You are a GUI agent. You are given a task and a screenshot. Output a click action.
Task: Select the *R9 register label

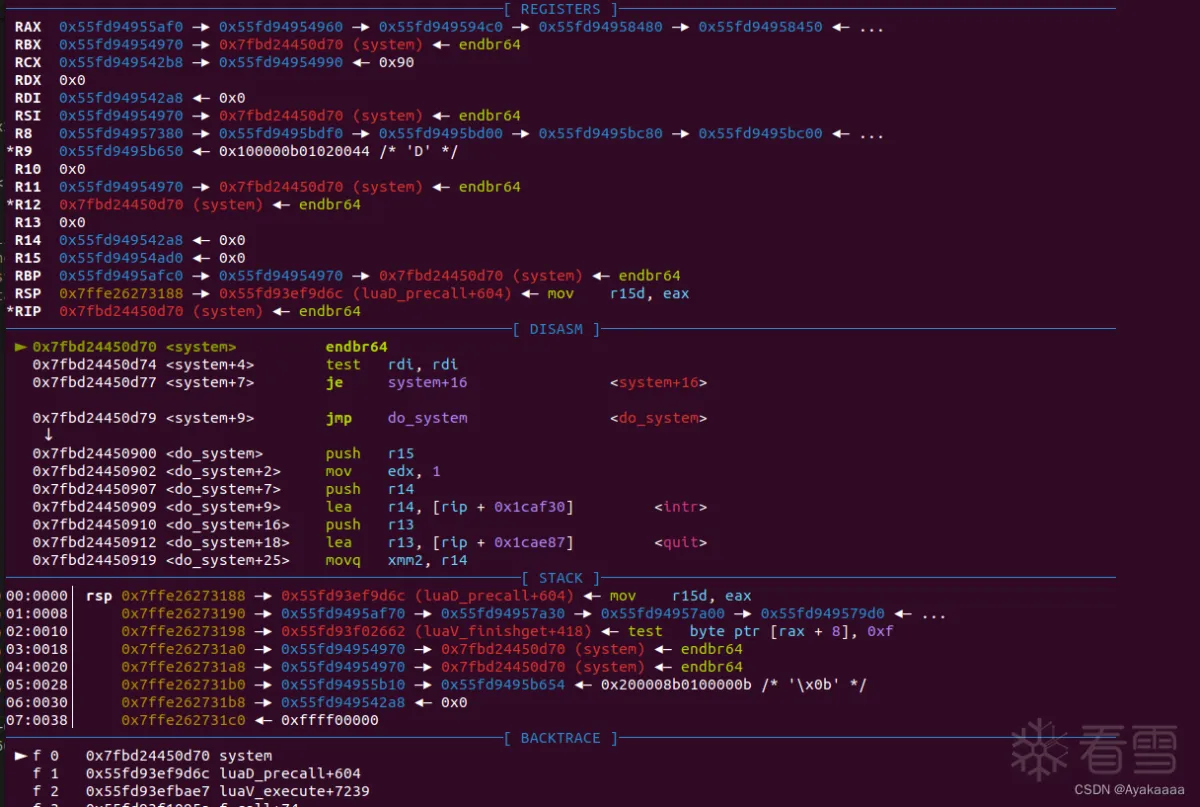(21, 151)
